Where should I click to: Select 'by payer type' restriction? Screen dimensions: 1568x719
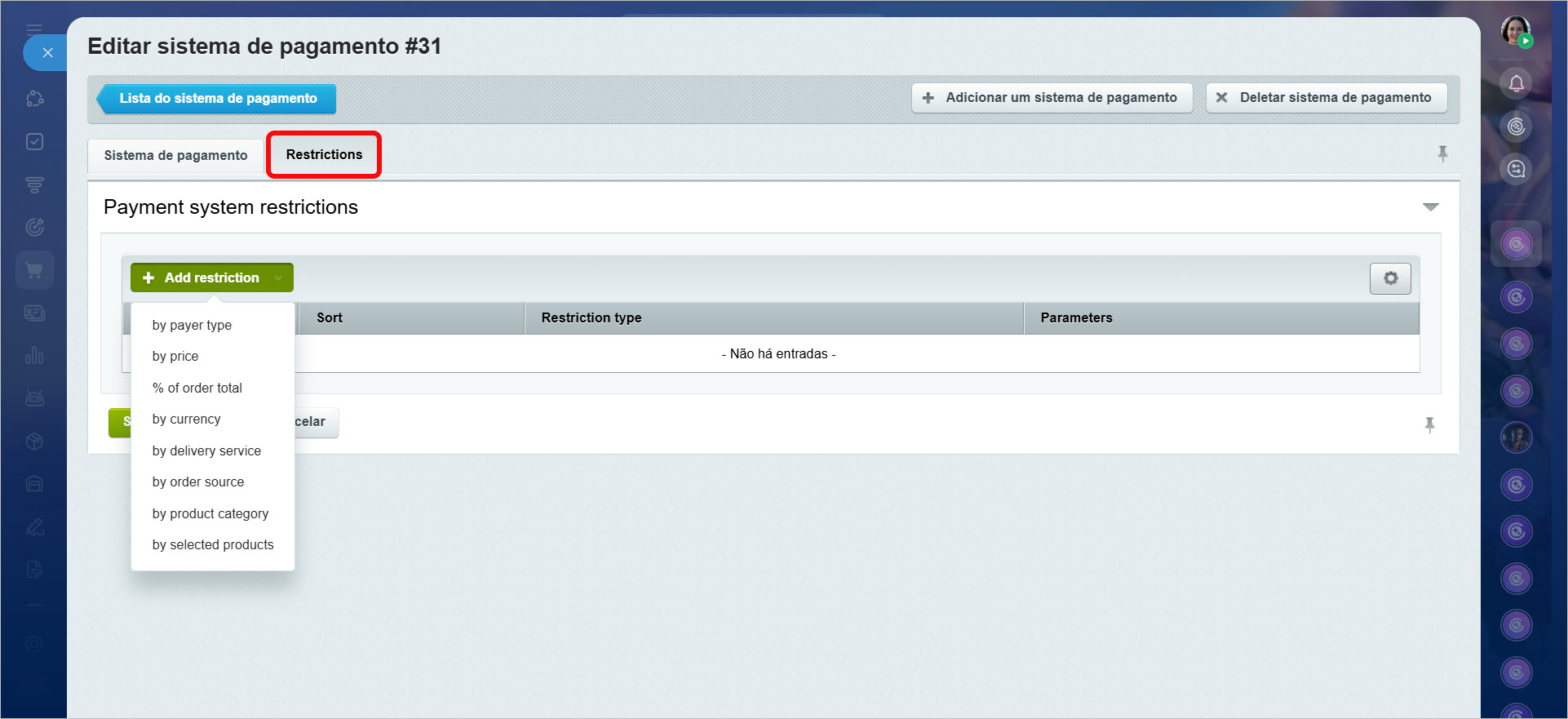click(192, 325)
